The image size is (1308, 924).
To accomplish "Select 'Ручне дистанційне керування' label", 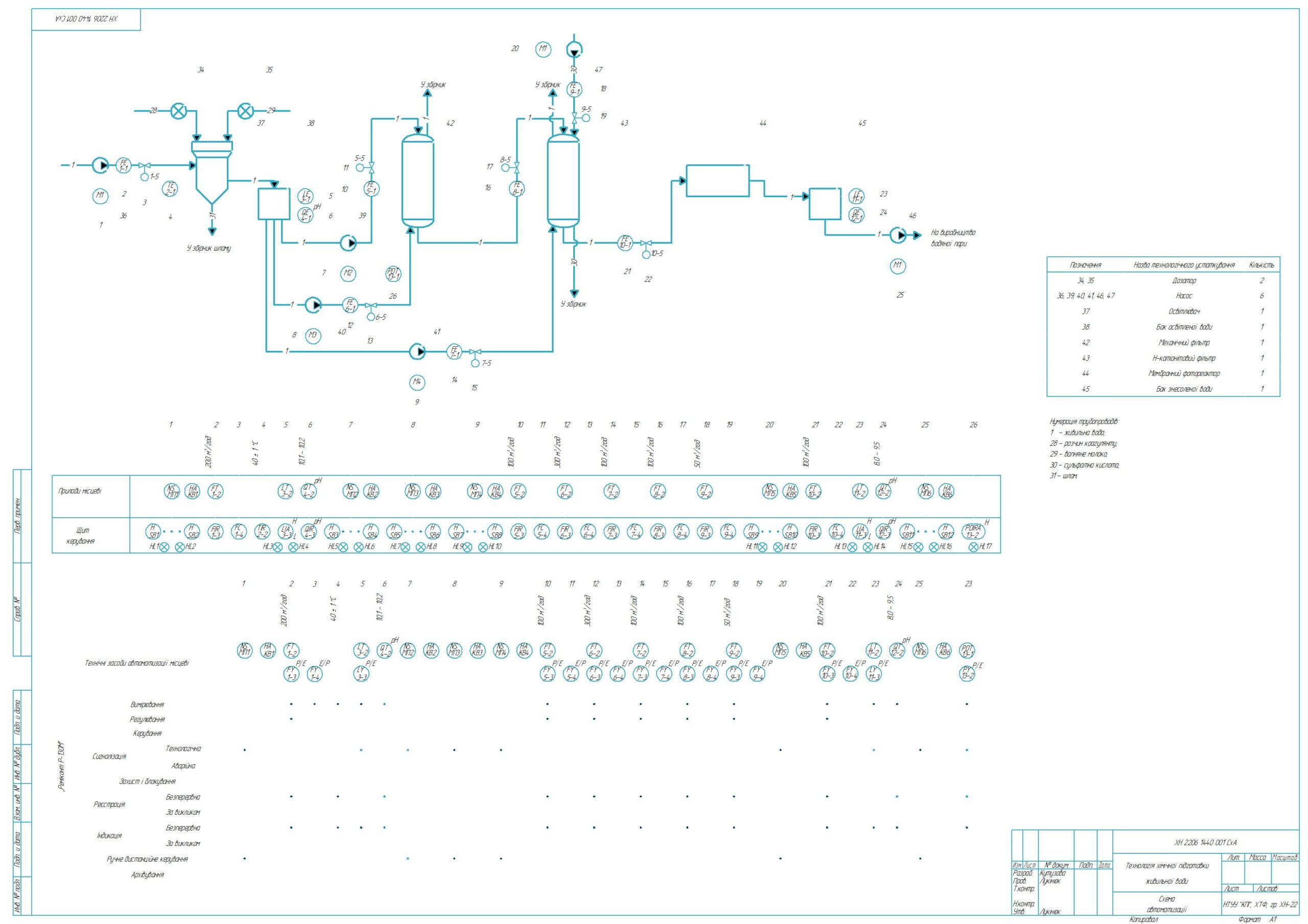I will (148, 859).
